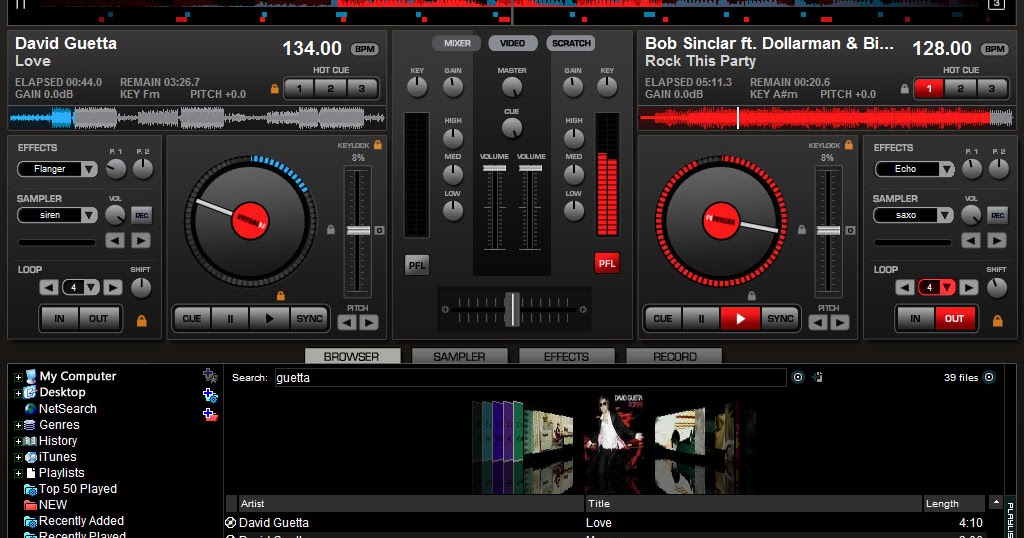The height and width of the screenshot is (538, 1024).
Task: Open left deck loop length dropdown
Action: tap(91, 287)
